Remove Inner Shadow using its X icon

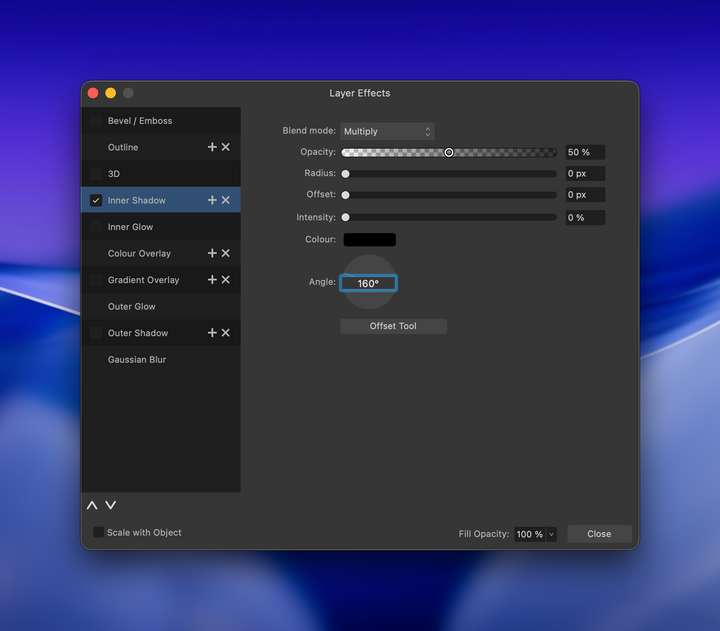(226, 200)
